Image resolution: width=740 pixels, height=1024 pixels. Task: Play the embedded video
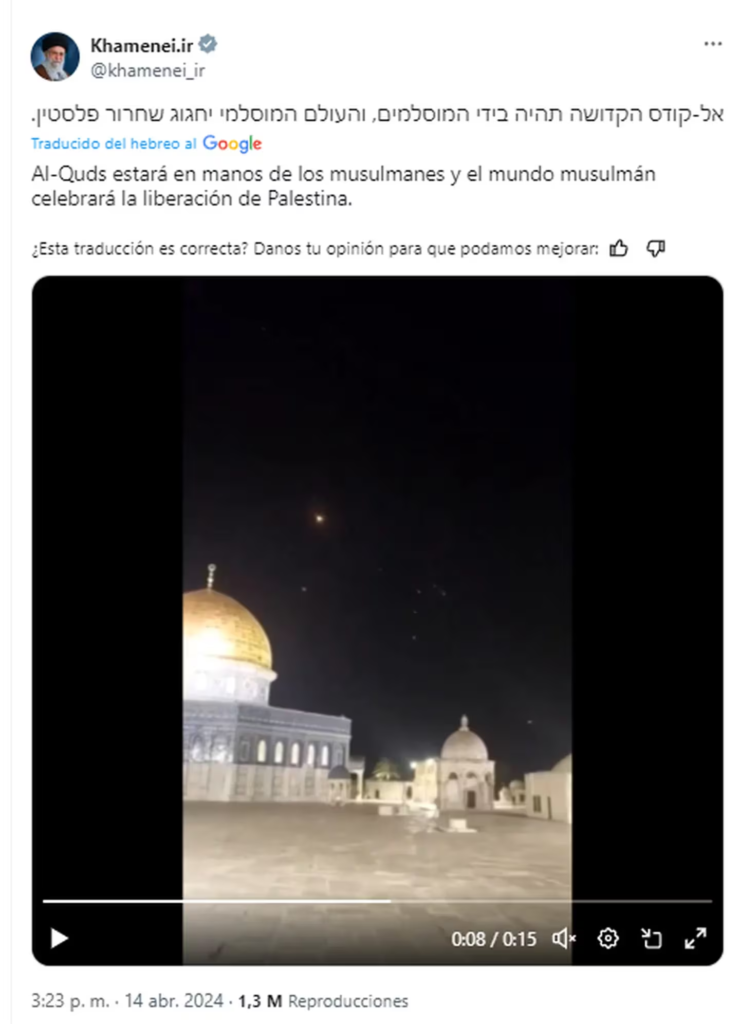coord(59,938)
